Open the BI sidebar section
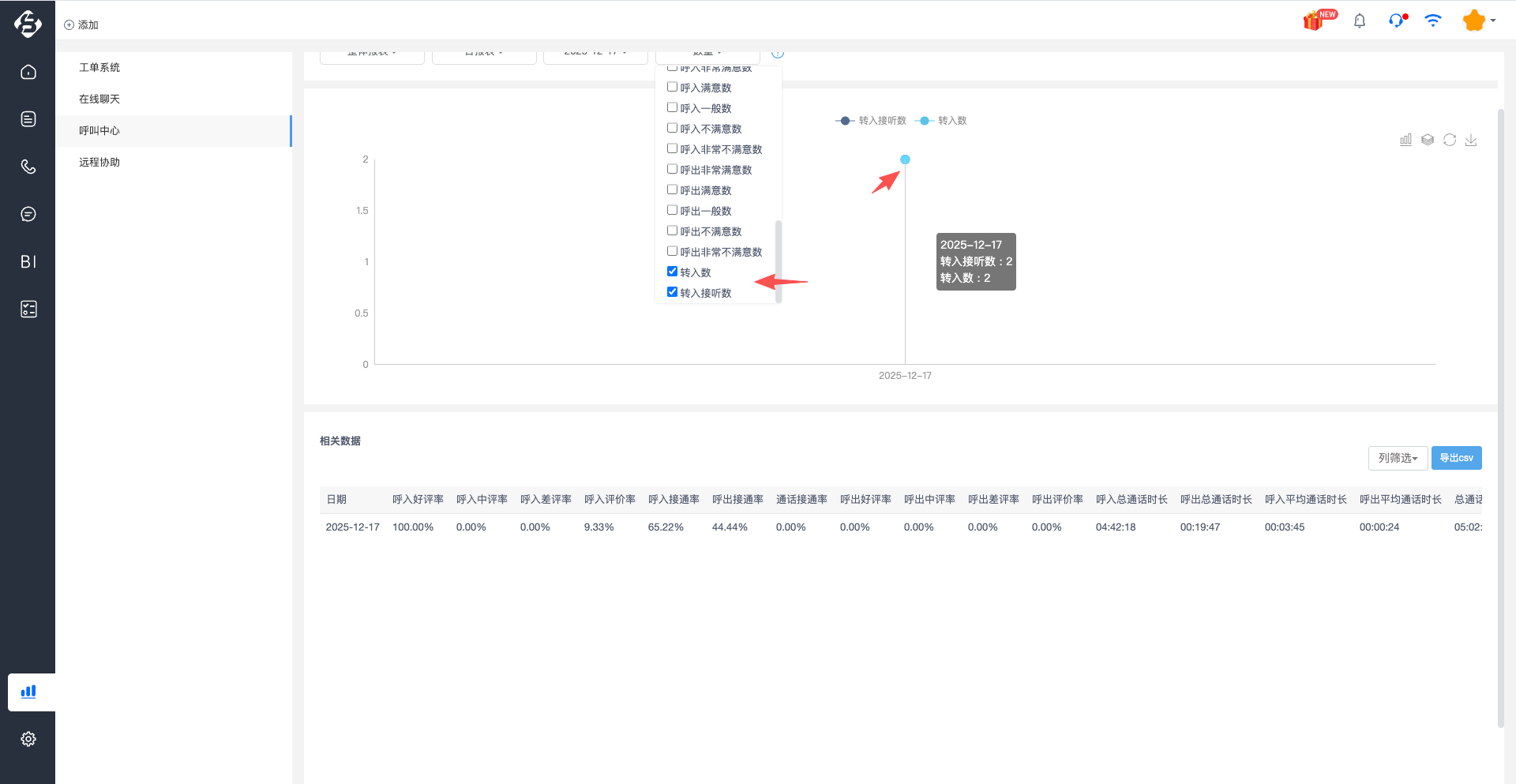This screenshot has width=1516, height=784. coord(28,261)
